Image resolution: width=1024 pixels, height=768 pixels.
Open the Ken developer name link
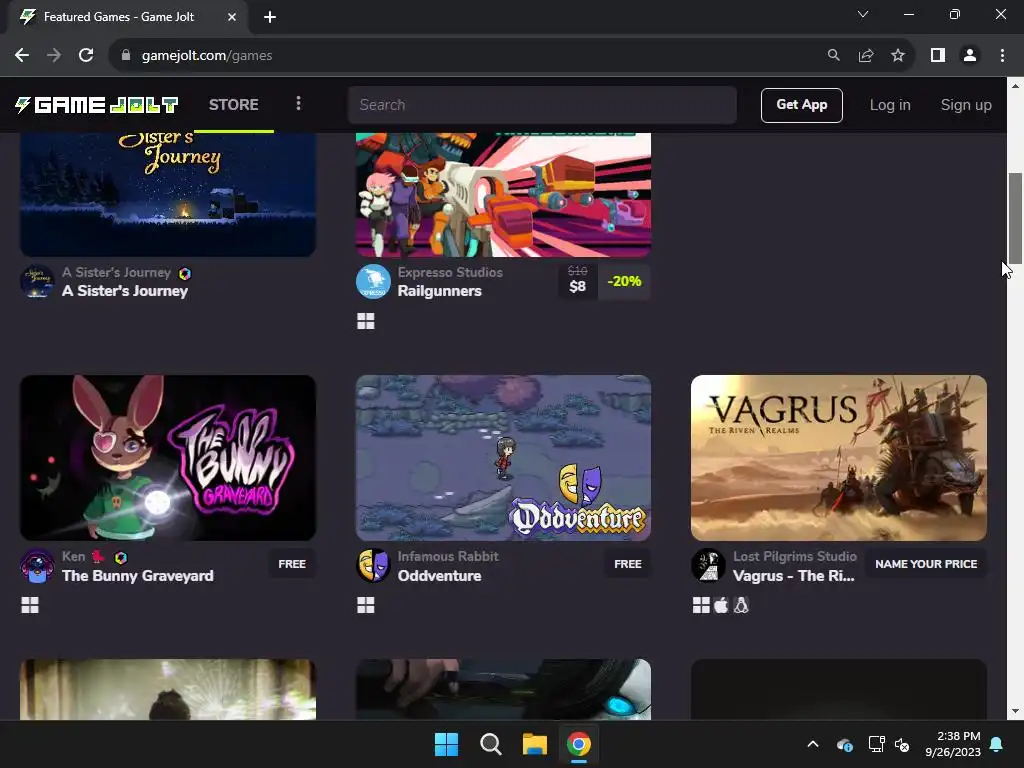(x=73, y=556)
